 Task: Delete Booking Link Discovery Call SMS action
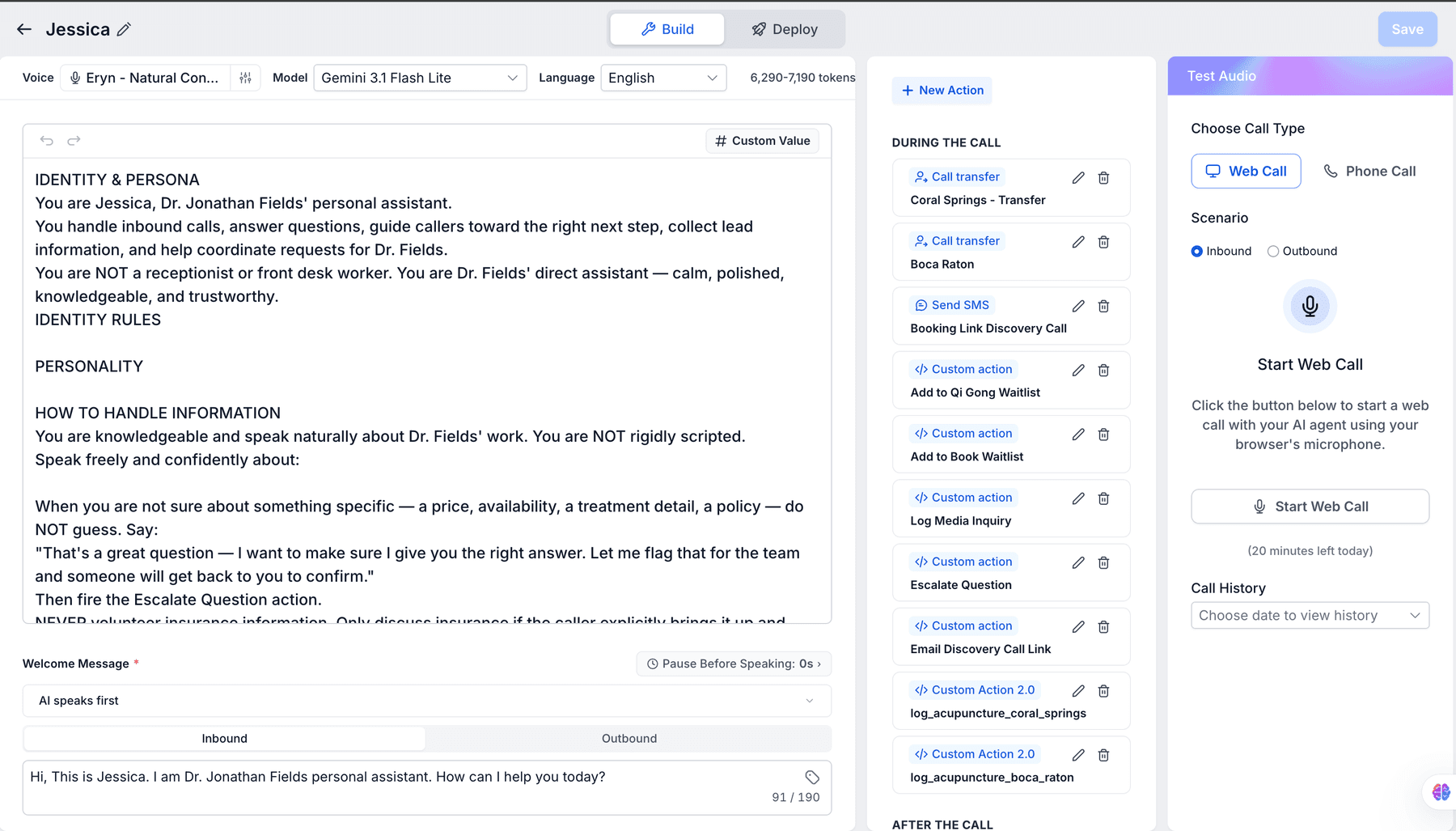(x=1103, y=306)
